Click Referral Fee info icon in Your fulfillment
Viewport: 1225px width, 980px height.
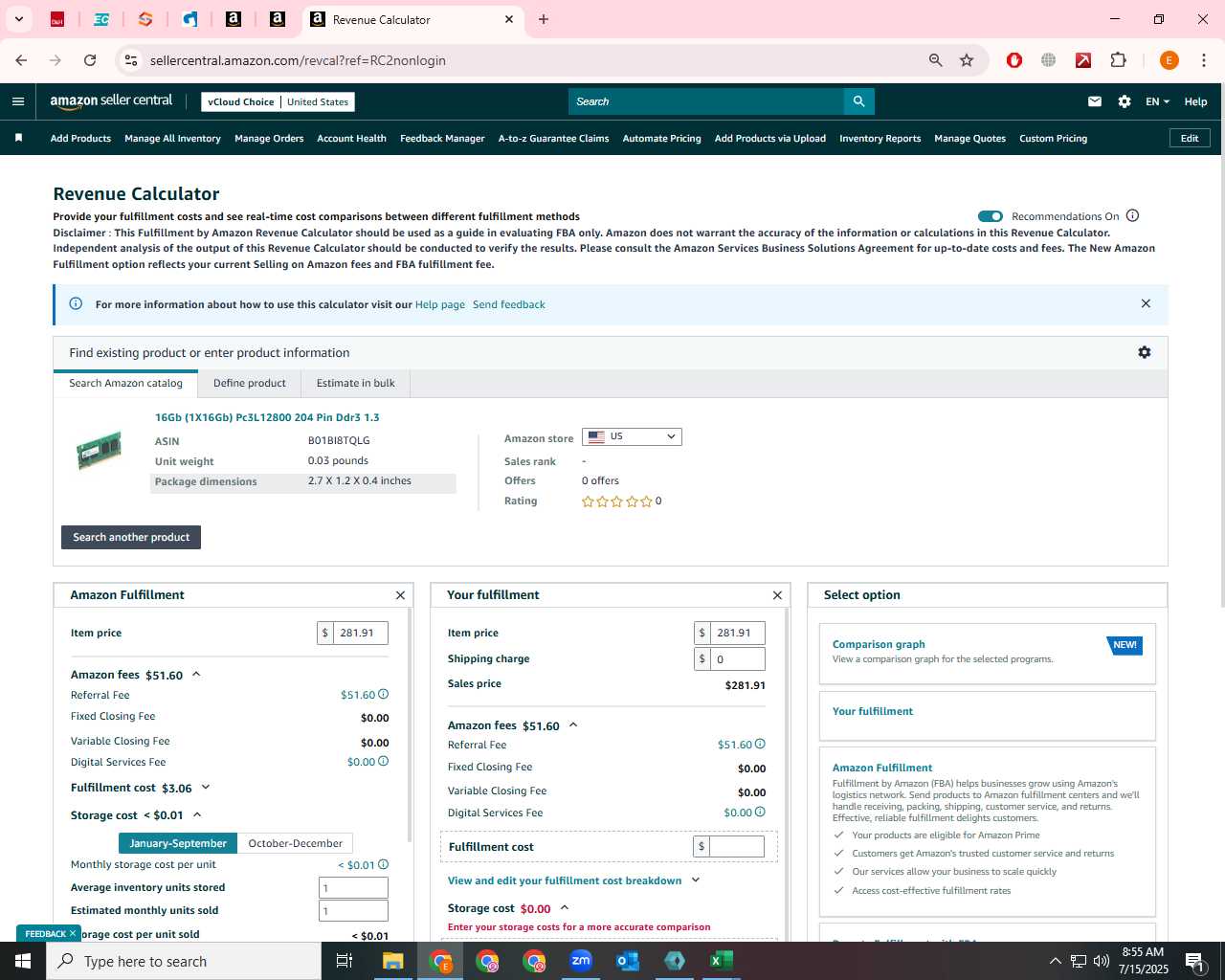coord(760,744)
